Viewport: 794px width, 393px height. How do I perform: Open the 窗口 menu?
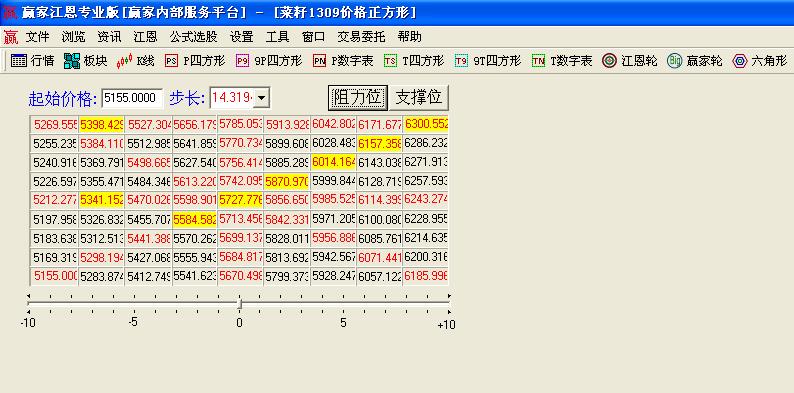313,37
